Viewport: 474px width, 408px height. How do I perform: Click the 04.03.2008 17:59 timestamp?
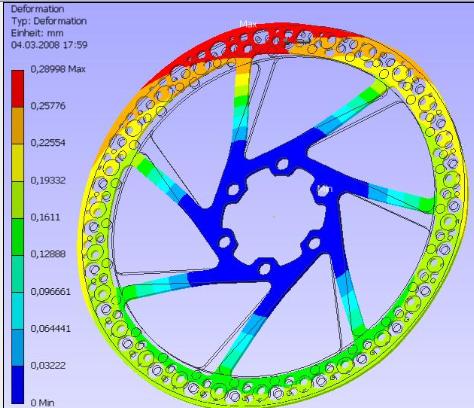(x=49, y=45)
